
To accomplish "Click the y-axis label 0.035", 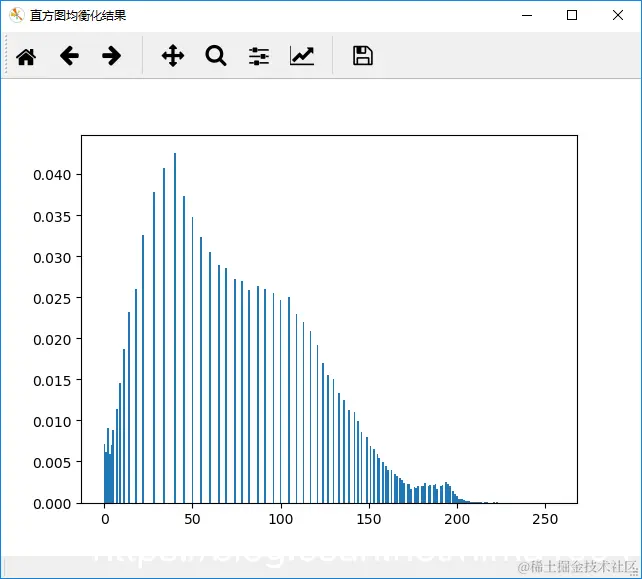I will point(52,216).
